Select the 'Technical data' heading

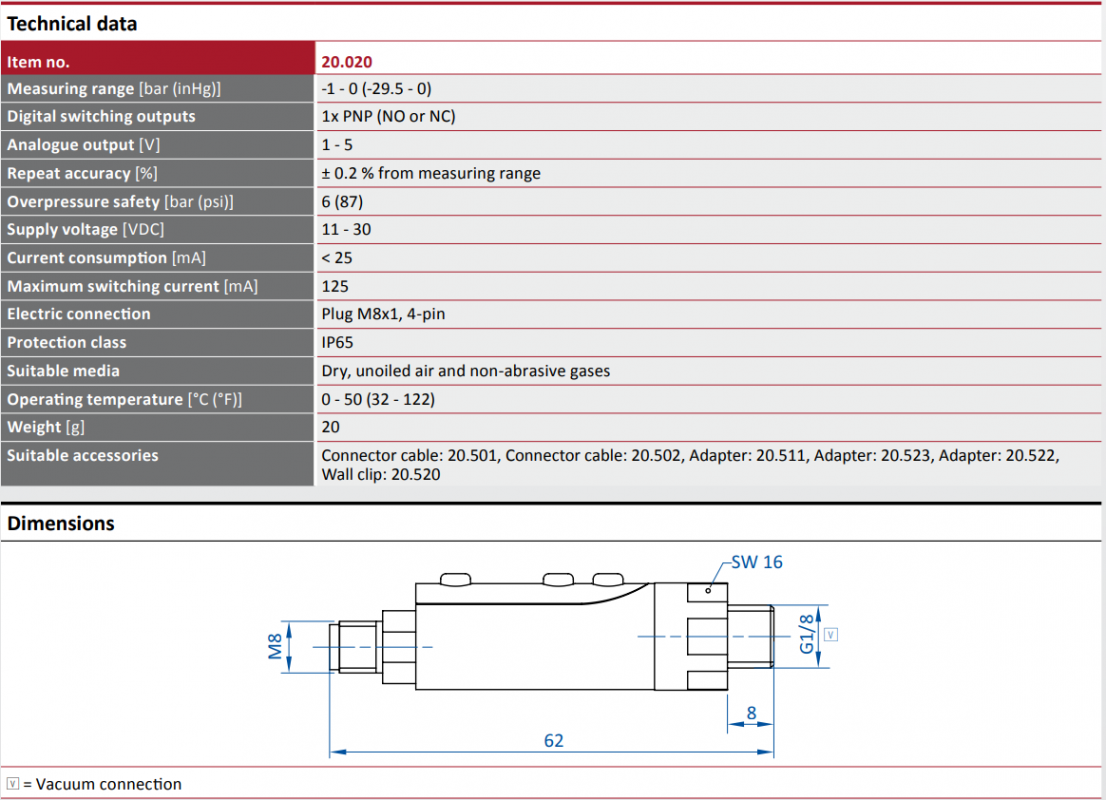tap(72, 24)
